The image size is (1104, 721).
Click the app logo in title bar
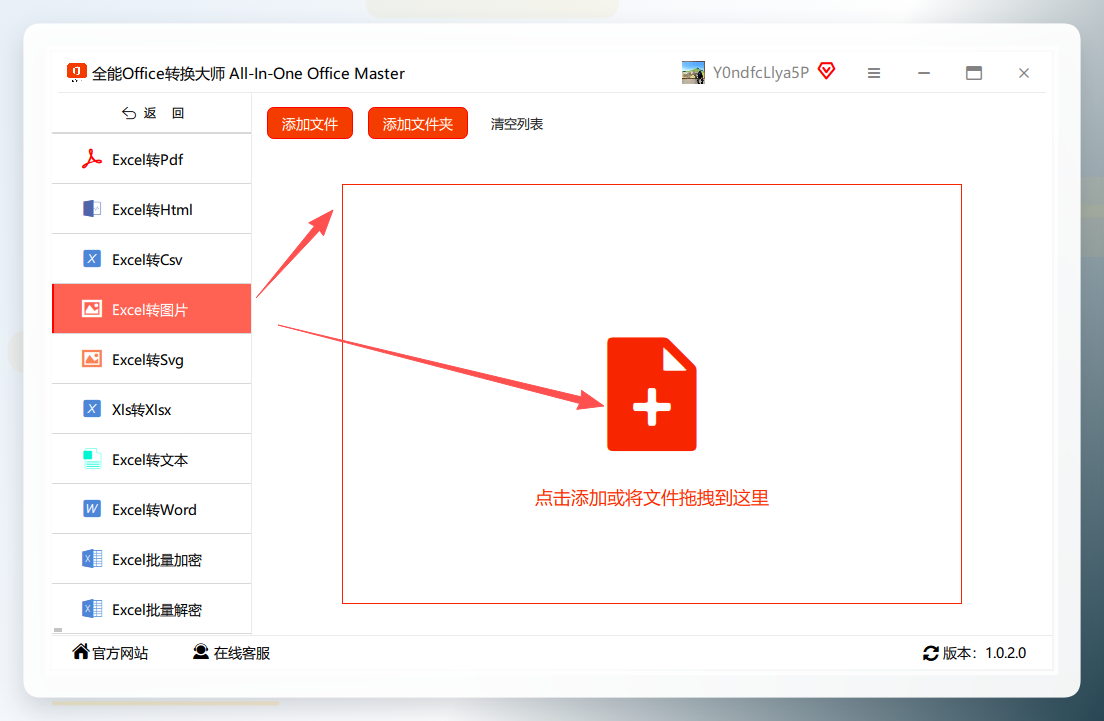point(76,73)
